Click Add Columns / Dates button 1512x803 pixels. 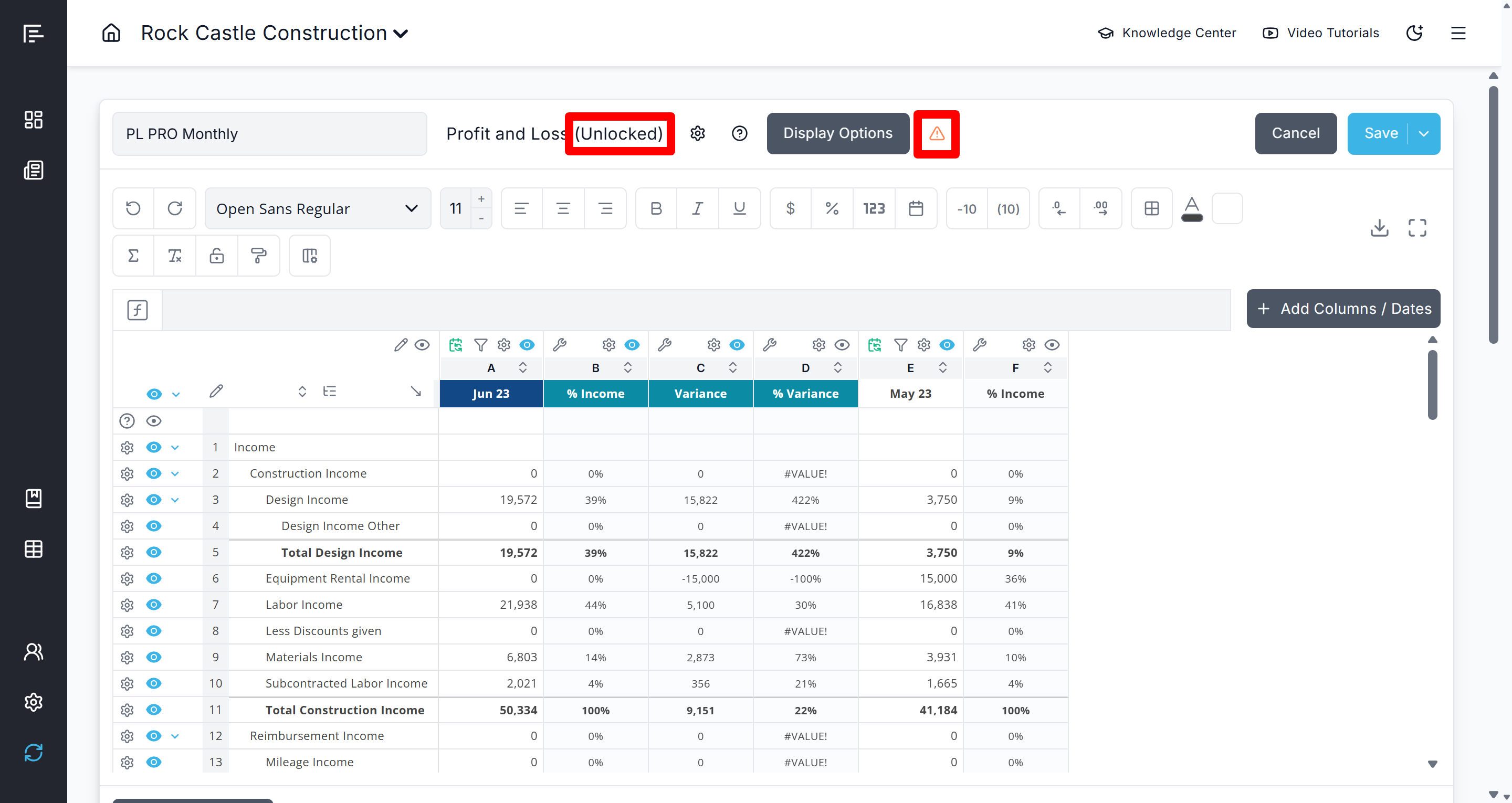1343,309
